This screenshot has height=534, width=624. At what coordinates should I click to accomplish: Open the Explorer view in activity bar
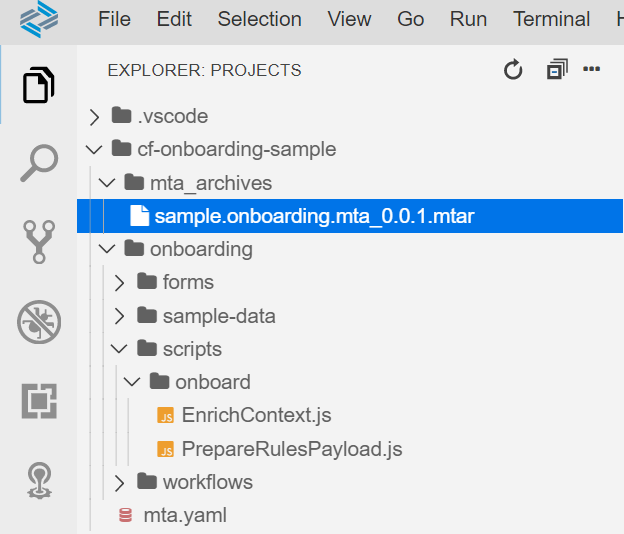(39, 85)
